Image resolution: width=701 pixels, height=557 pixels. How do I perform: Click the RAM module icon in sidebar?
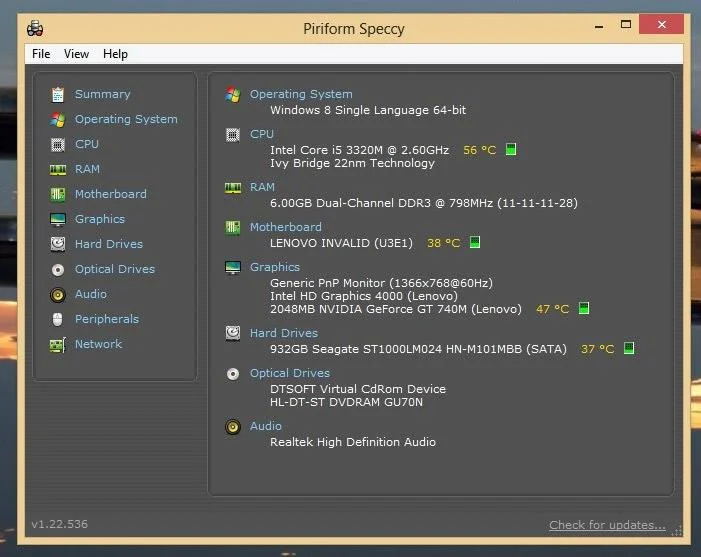[58, 169]
